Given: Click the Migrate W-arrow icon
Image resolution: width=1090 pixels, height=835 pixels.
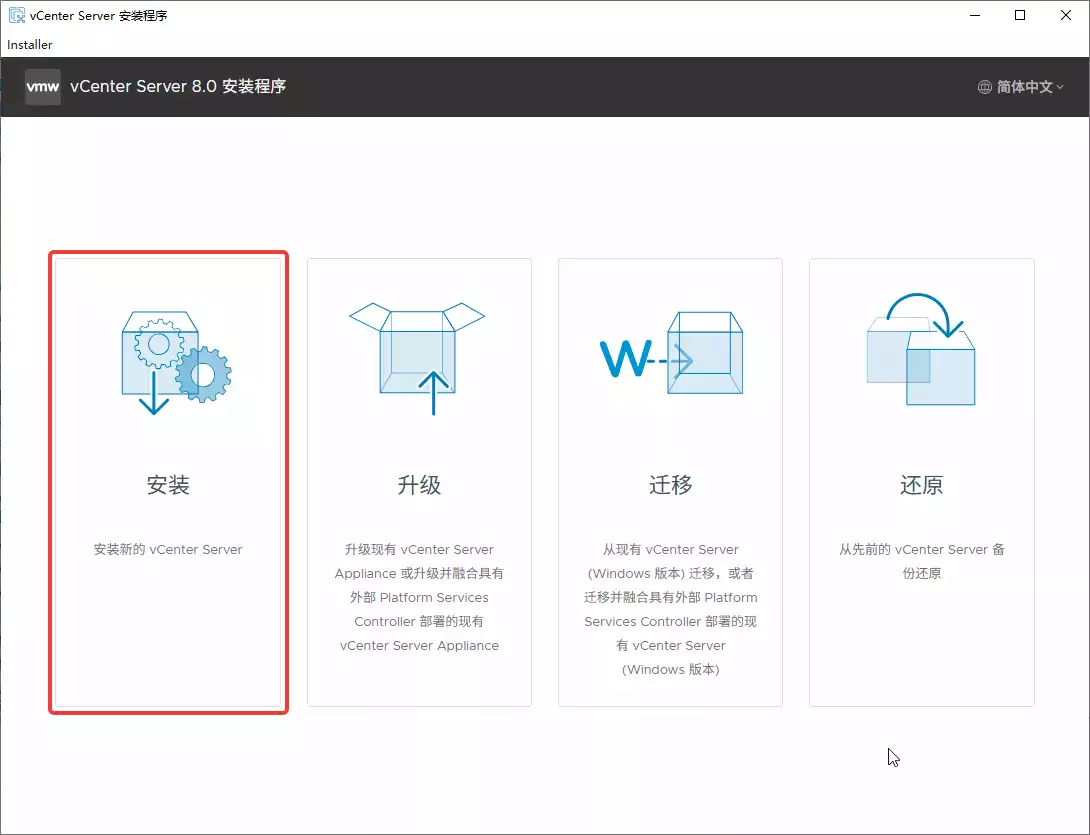Looking at the screenshot, I should pos(671,352).
